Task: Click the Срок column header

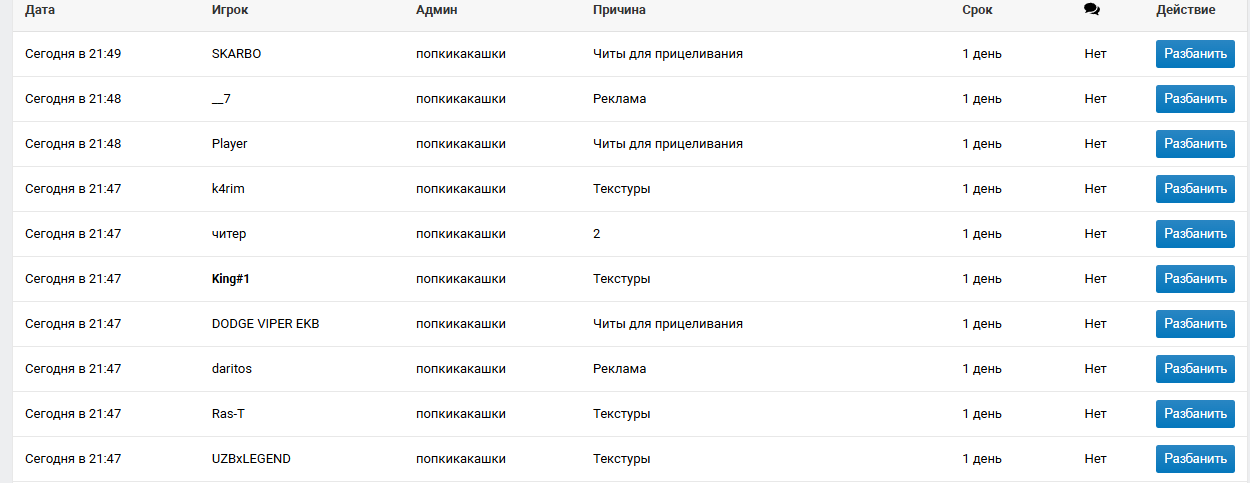Action: tap(977, 10)
